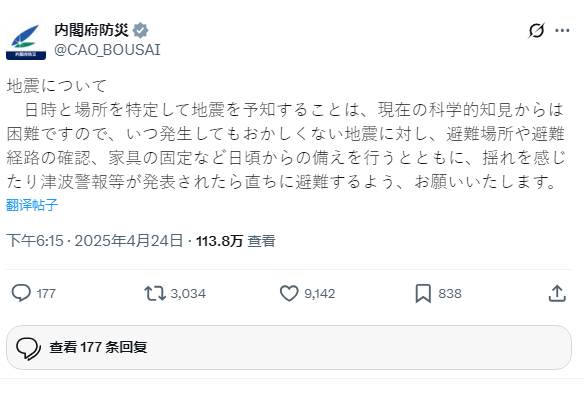This screenshot has height=396, width=584.
Task: View the 113.8万 查看 view count
Action: click(x=236, y=241)
